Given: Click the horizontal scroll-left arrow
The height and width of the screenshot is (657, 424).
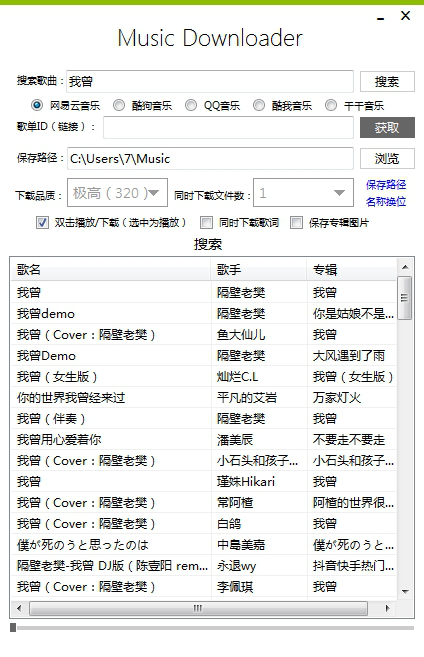Looking at the screenshot, I should pyautogui.click(x=19, y=608).
